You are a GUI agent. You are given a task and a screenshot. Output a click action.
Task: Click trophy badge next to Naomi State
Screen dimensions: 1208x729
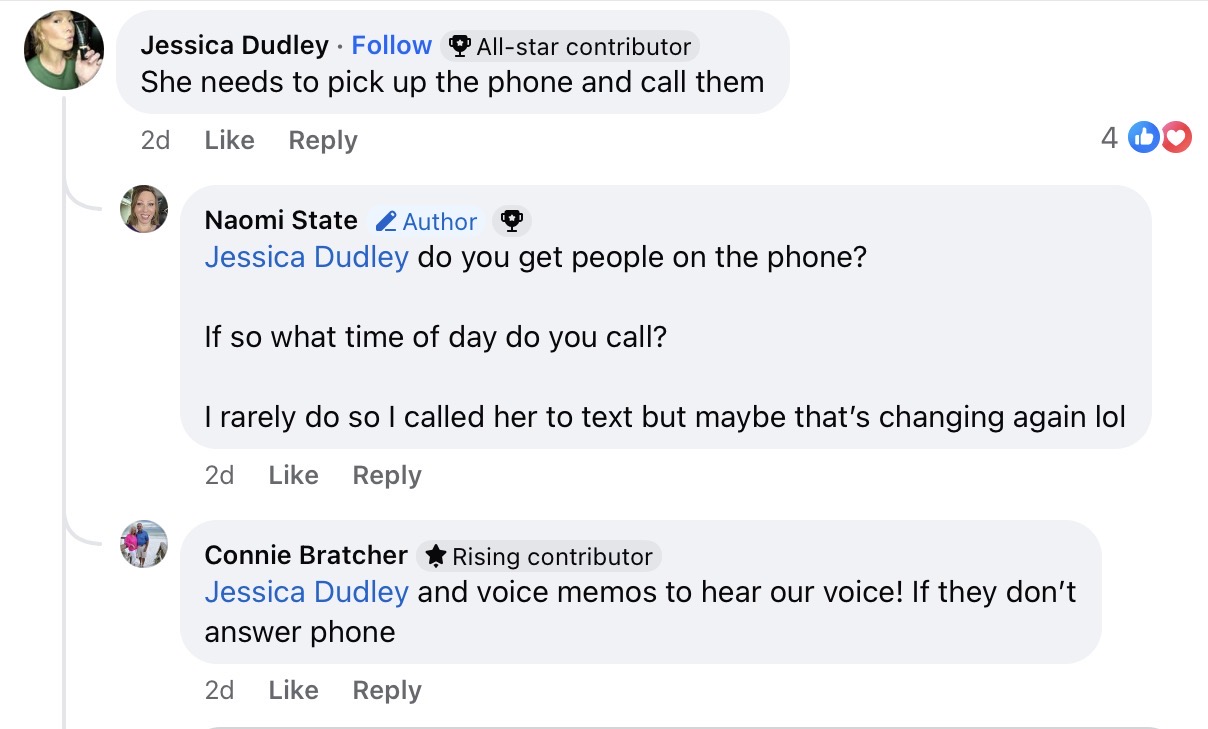pos(511,221)
